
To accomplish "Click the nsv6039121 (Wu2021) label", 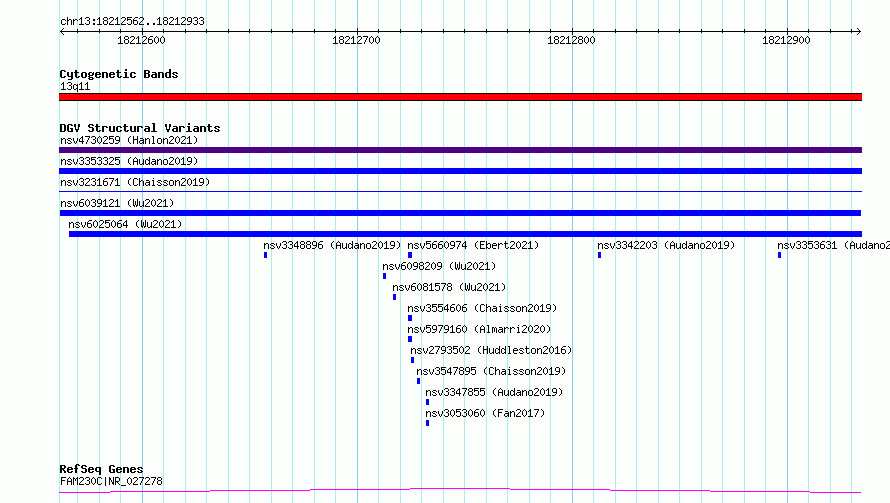I will (117, 203).
